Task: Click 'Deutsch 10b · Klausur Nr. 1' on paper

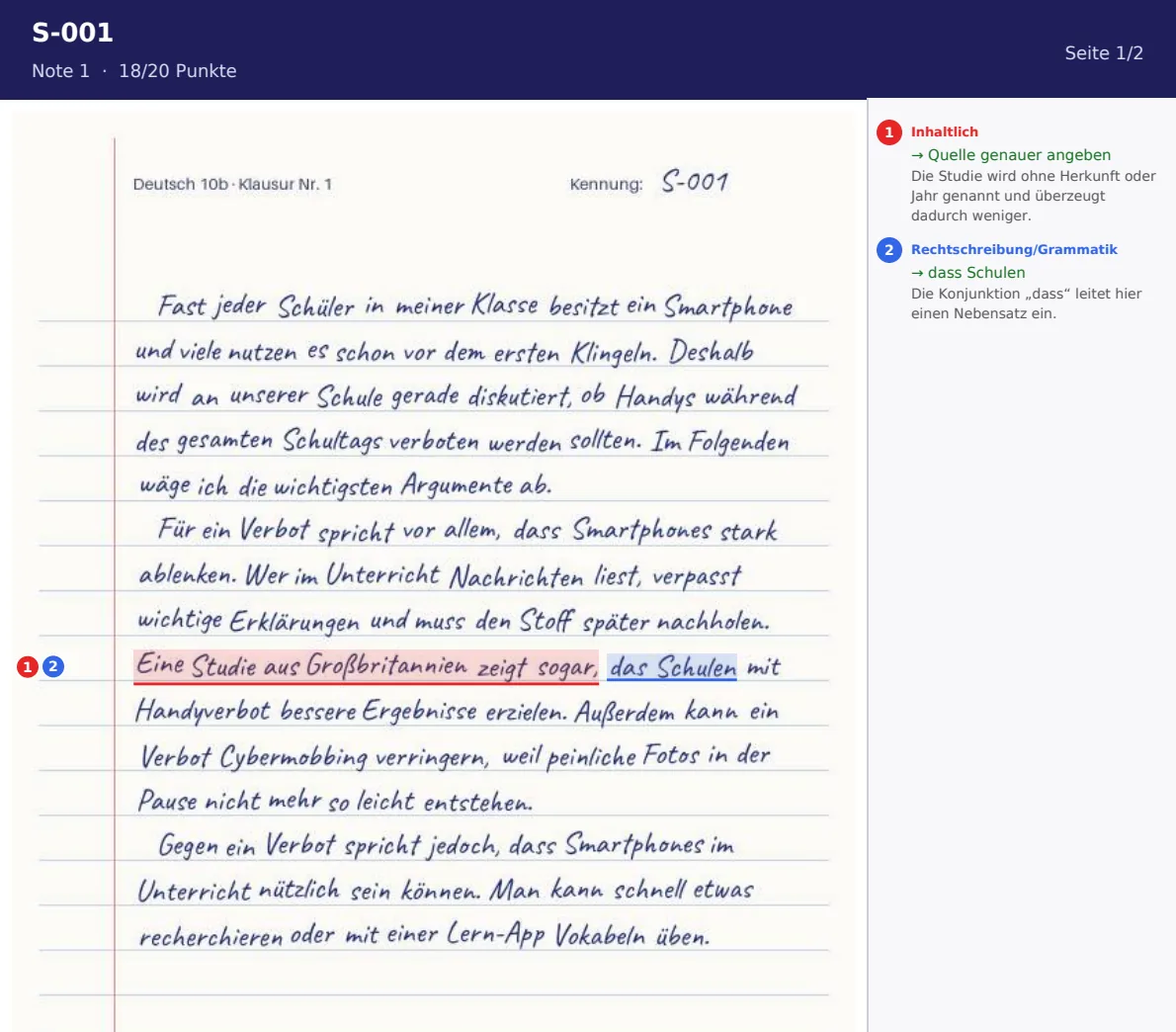Action: click(232, 185)
